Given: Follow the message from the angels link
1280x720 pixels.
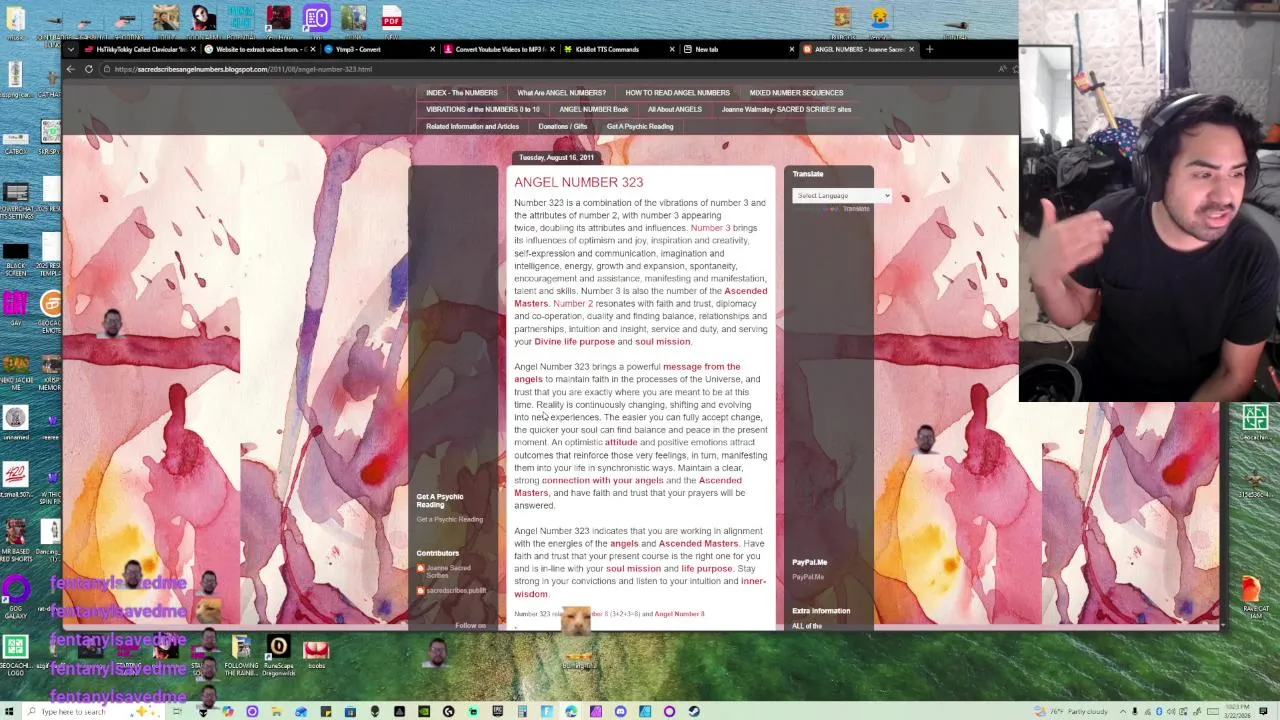Looking at the screenshot, I should (x=628, y=373).
